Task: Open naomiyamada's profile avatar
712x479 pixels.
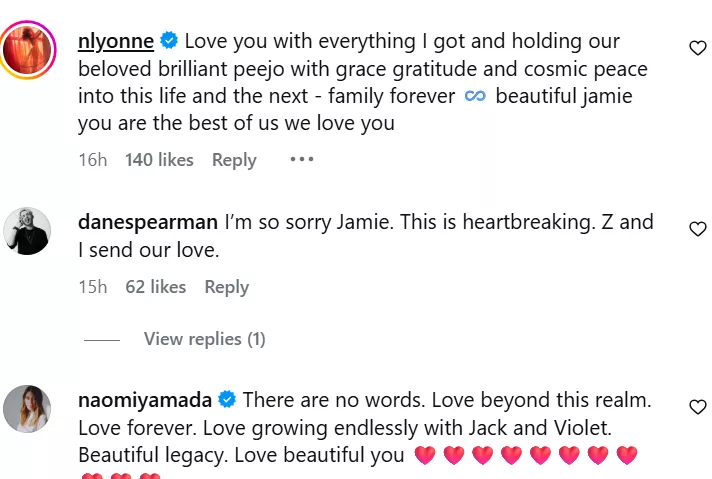Action: coord(27,408)
